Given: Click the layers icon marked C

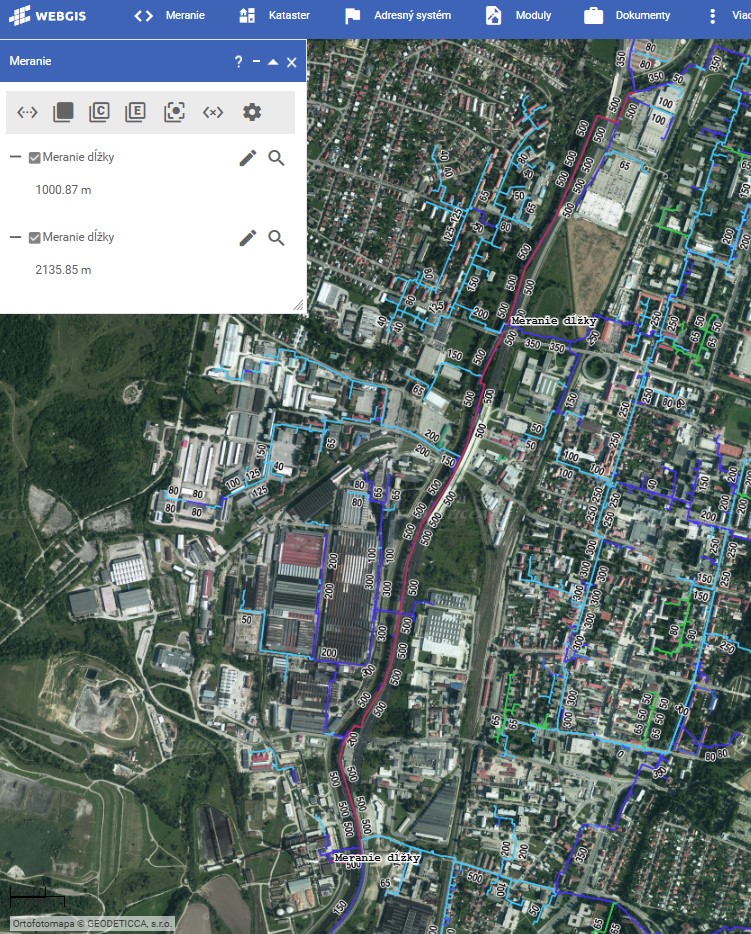Looking at the screenshot, I should 99,112.
